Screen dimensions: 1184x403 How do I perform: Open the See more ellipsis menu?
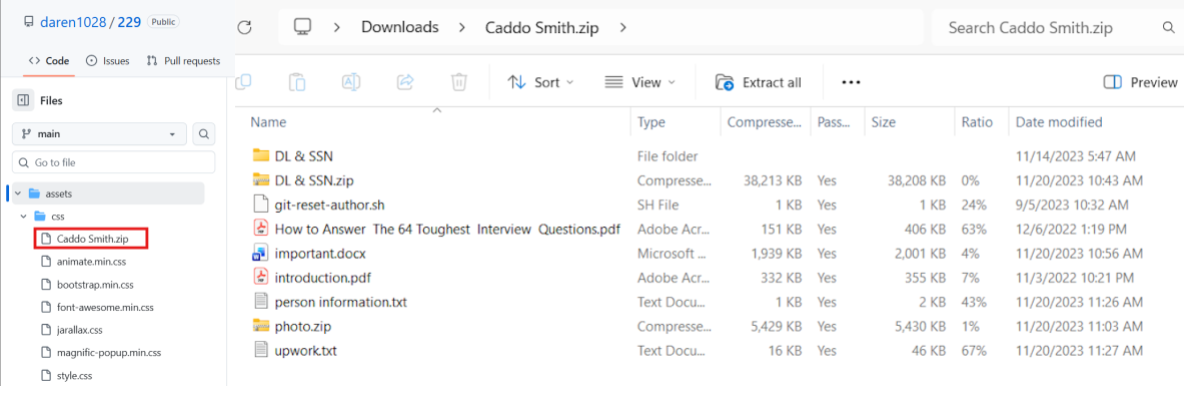coord(851,82)
